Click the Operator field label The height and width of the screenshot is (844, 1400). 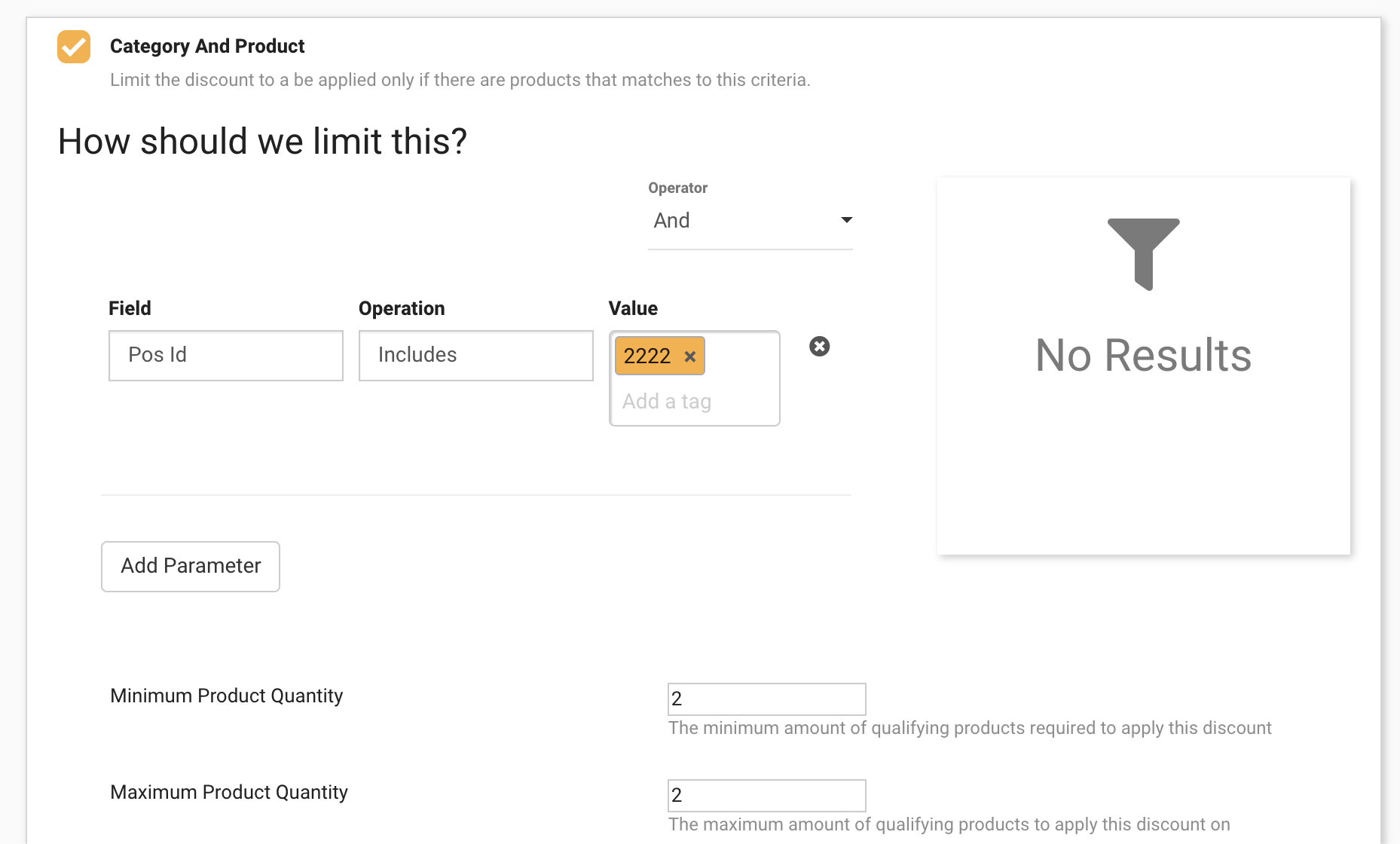[677, 188]
